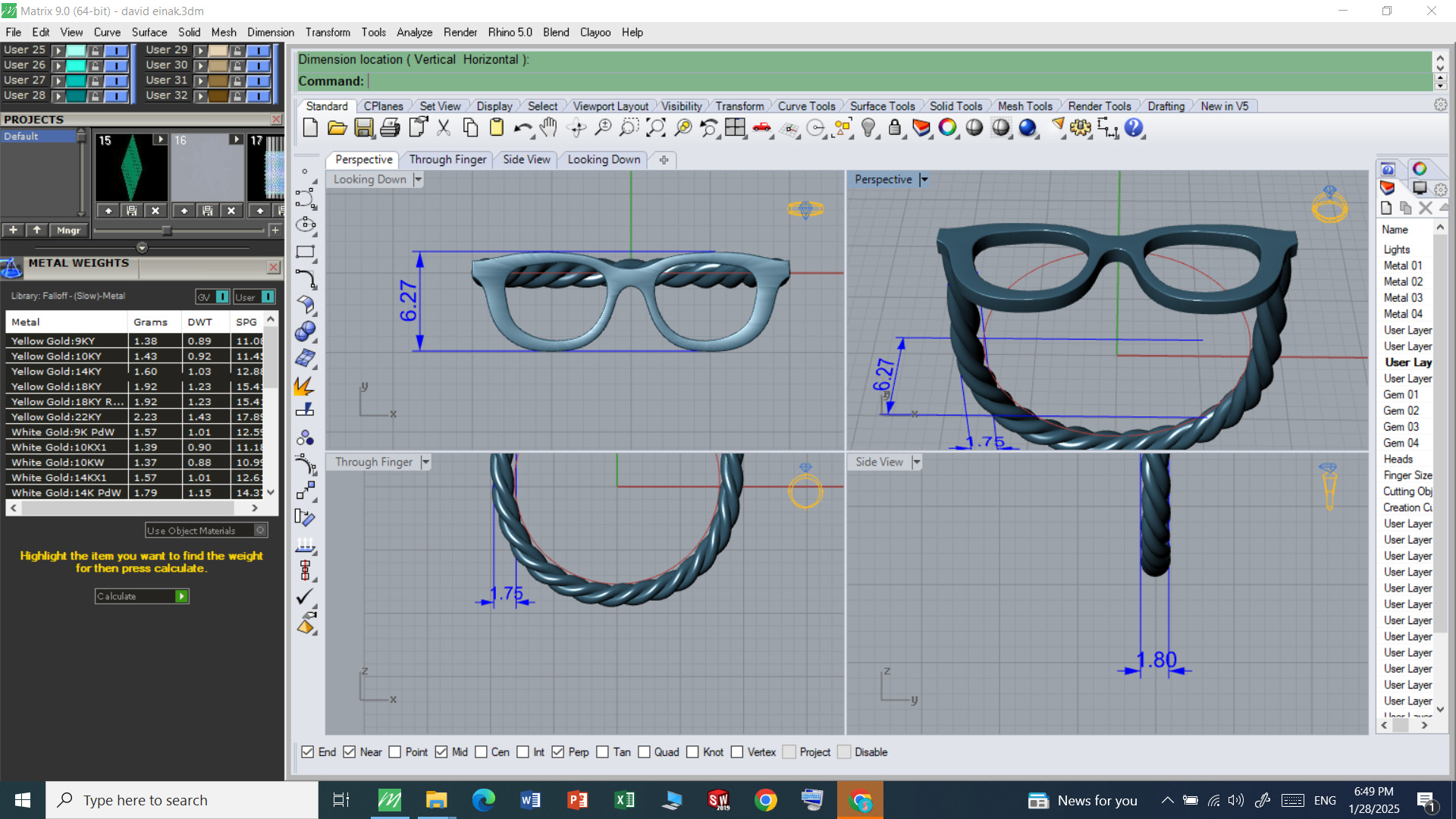Click the checkmark icon in left toolbar
This screenshot has height=819, width=1456.
coord(306,597)
